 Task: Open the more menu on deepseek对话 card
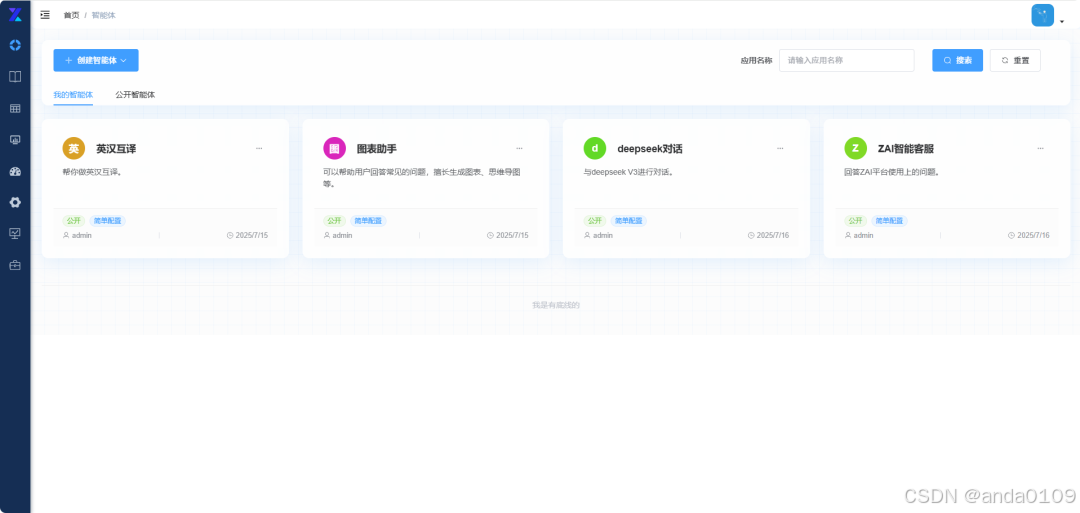pos(780,148)
